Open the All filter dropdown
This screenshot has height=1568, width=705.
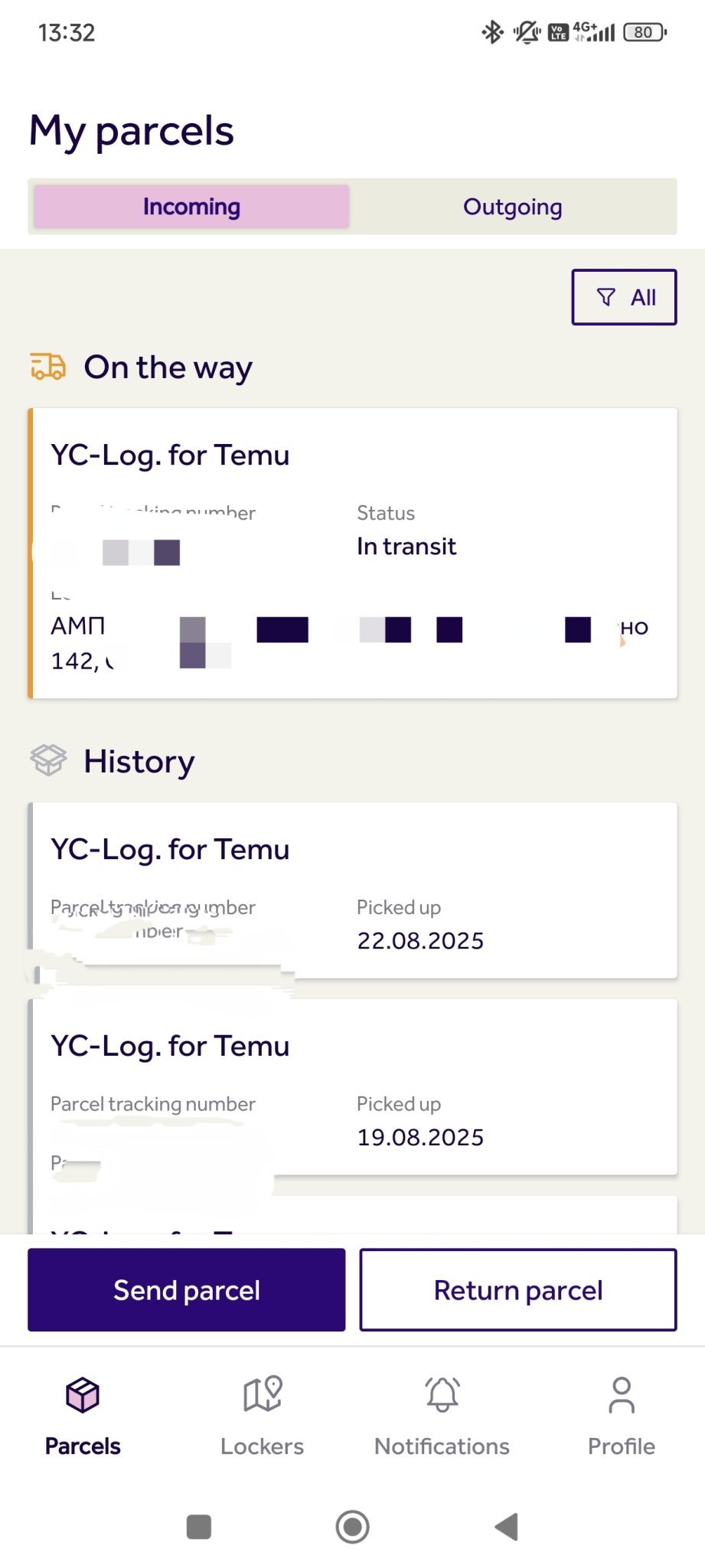point(624,297)
